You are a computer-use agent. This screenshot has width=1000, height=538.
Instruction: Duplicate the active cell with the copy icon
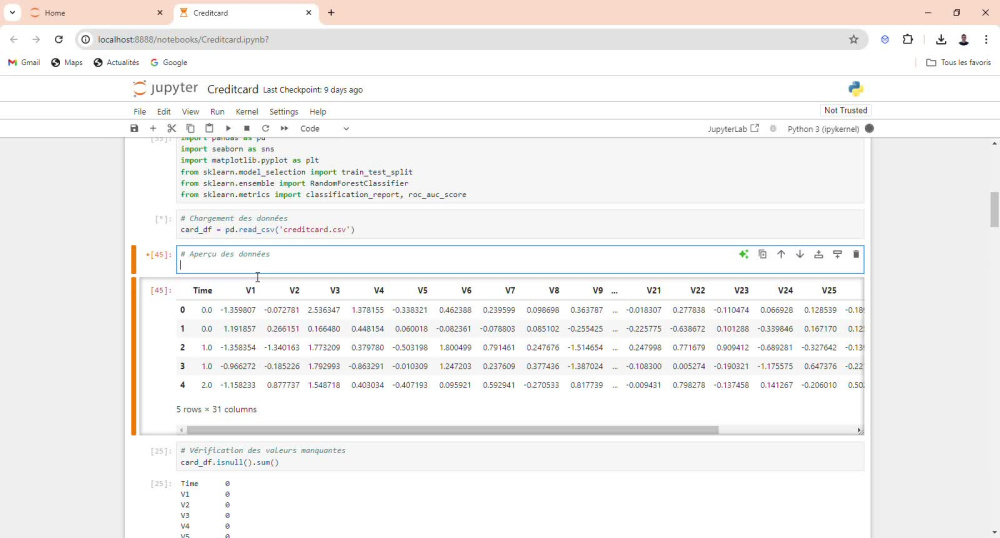click(x=762, y=254)
